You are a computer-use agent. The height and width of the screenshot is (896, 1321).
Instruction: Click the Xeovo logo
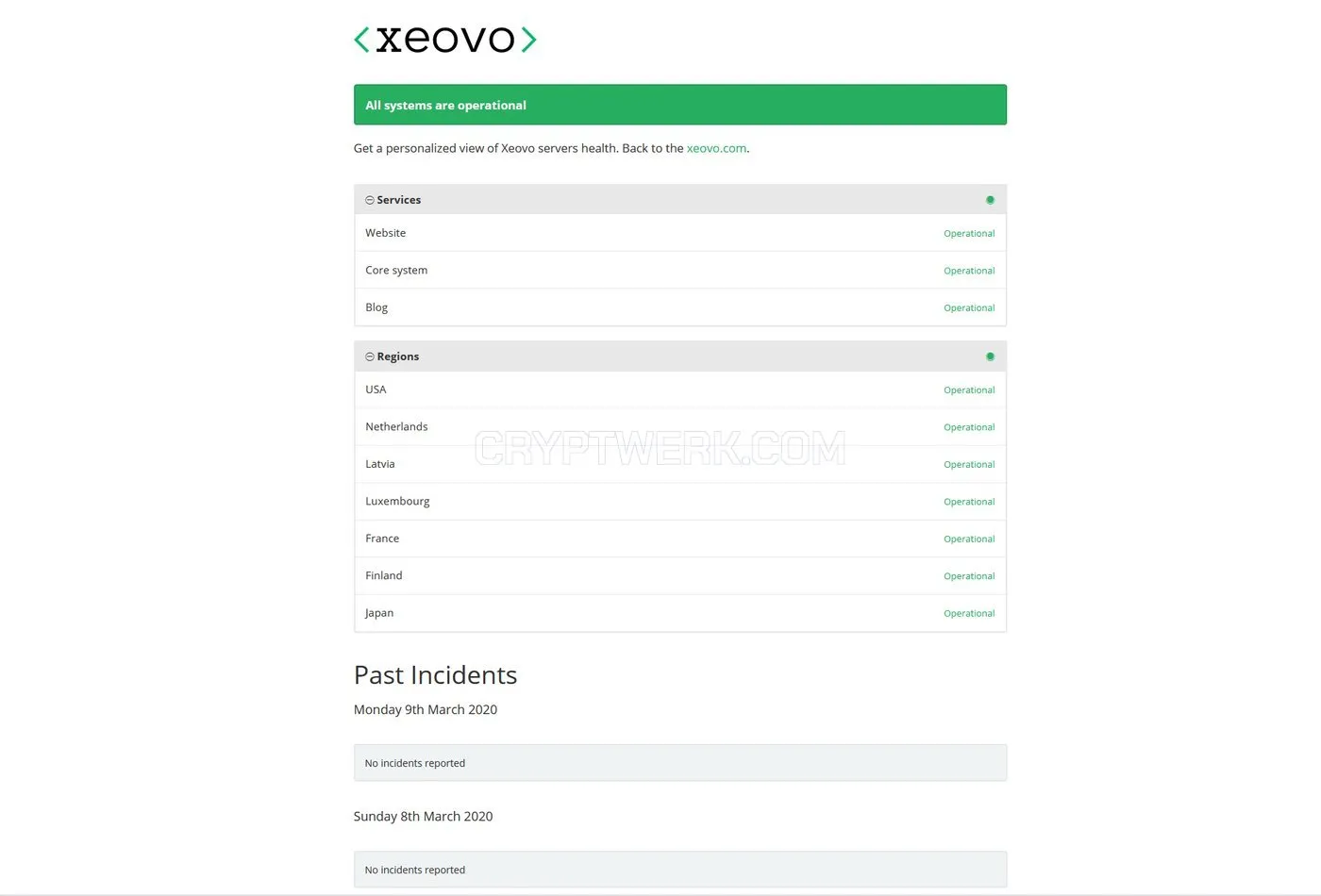(x=444, y=40)
